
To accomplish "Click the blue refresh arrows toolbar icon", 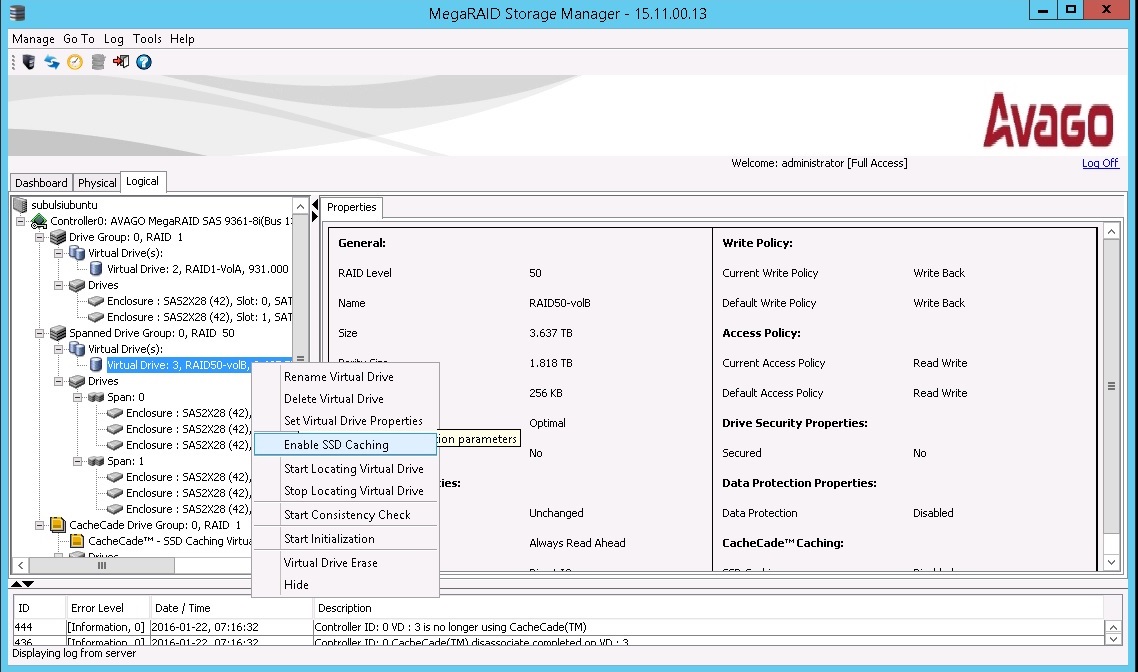I will click(x=51, y=62).
